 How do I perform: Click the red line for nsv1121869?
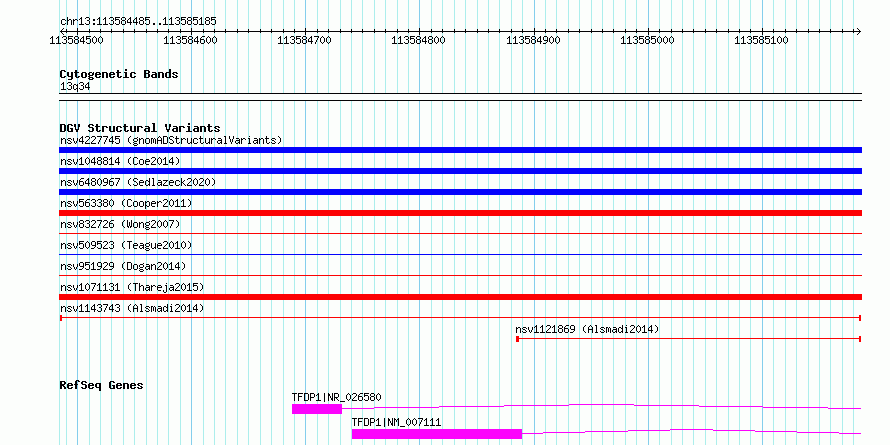[x=689, y=339]
